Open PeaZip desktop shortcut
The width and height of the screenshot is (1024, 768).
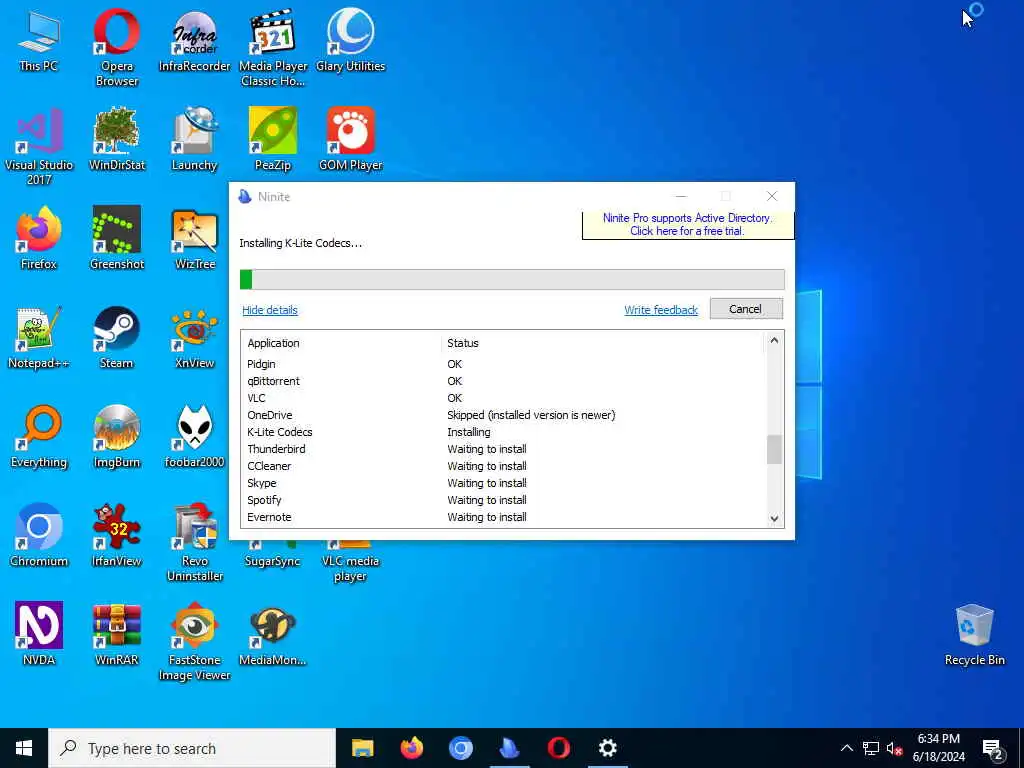[x=273, y=139]
